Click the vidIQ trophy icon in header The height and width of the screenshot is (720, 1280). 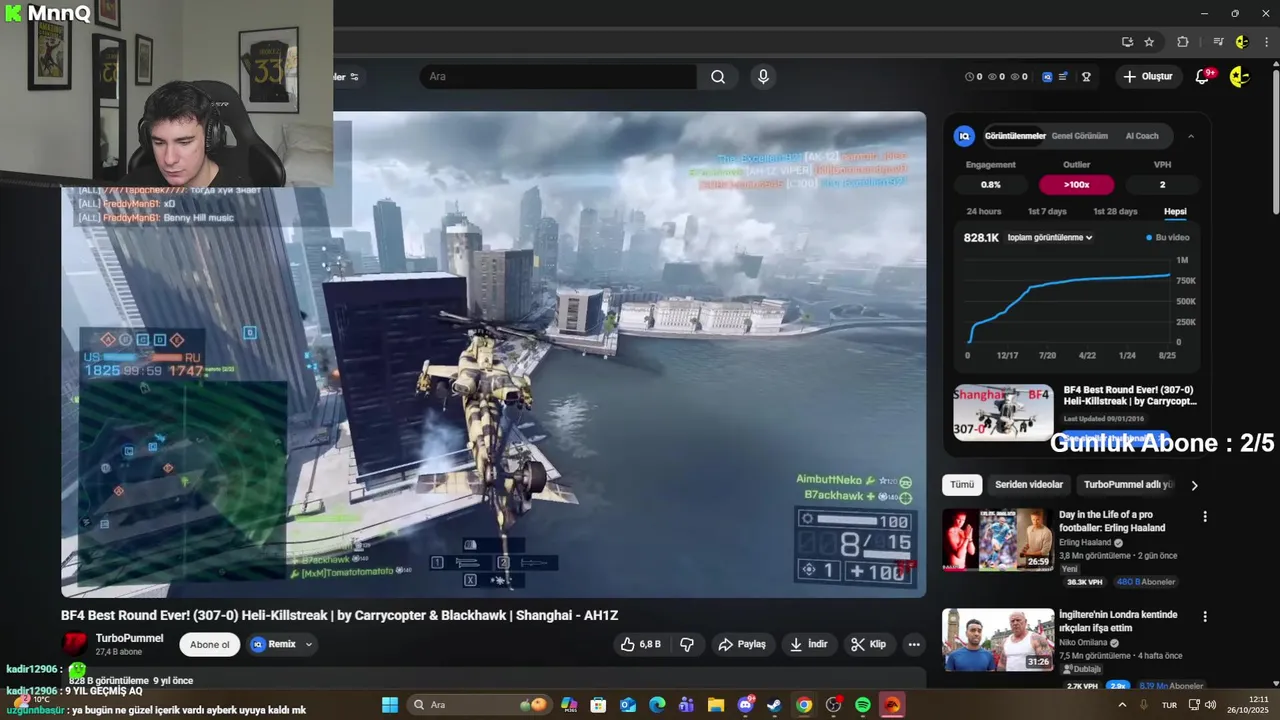pyautogui.click(x=1086, y=77)
